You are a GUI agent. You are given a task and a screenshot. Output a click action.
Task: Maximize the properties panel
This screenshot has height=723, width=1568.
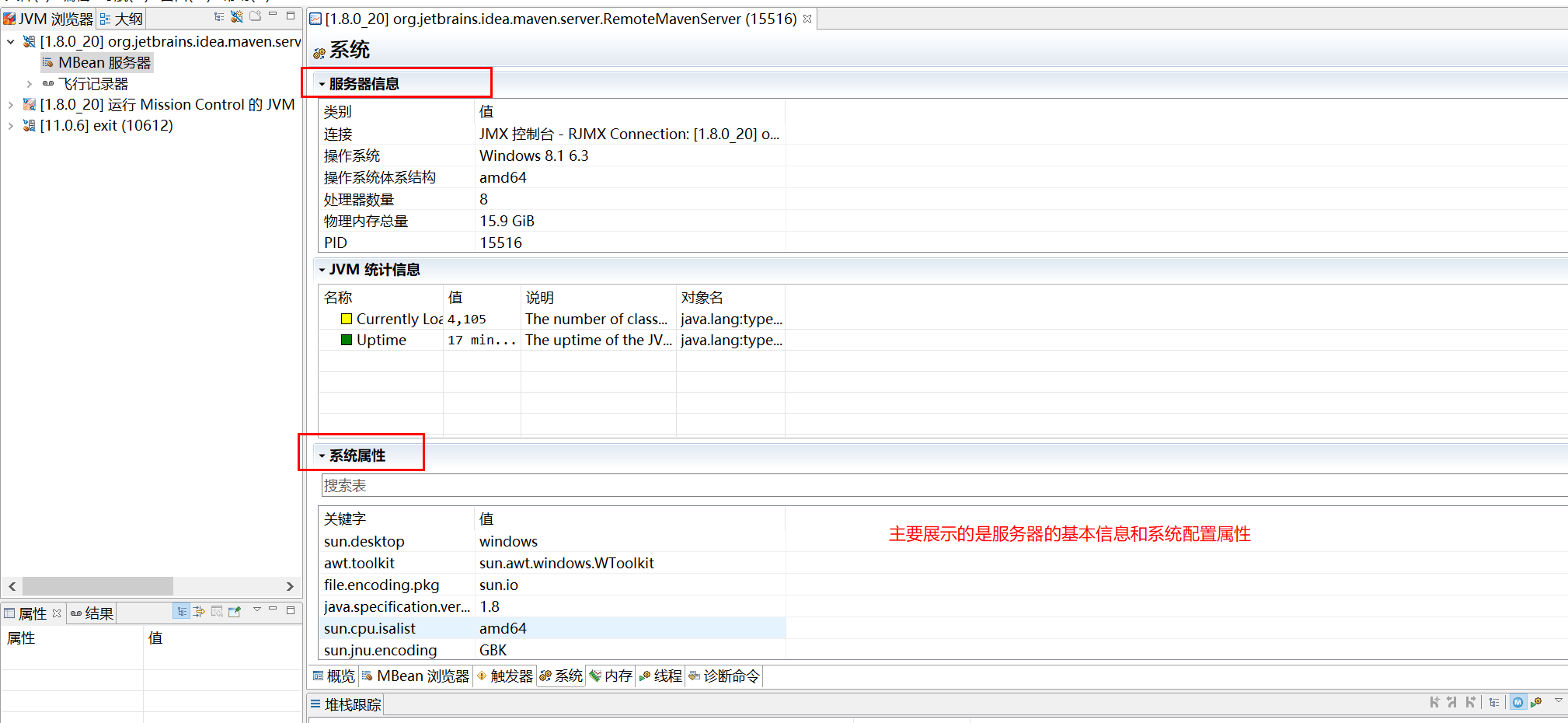pos(291,610)
